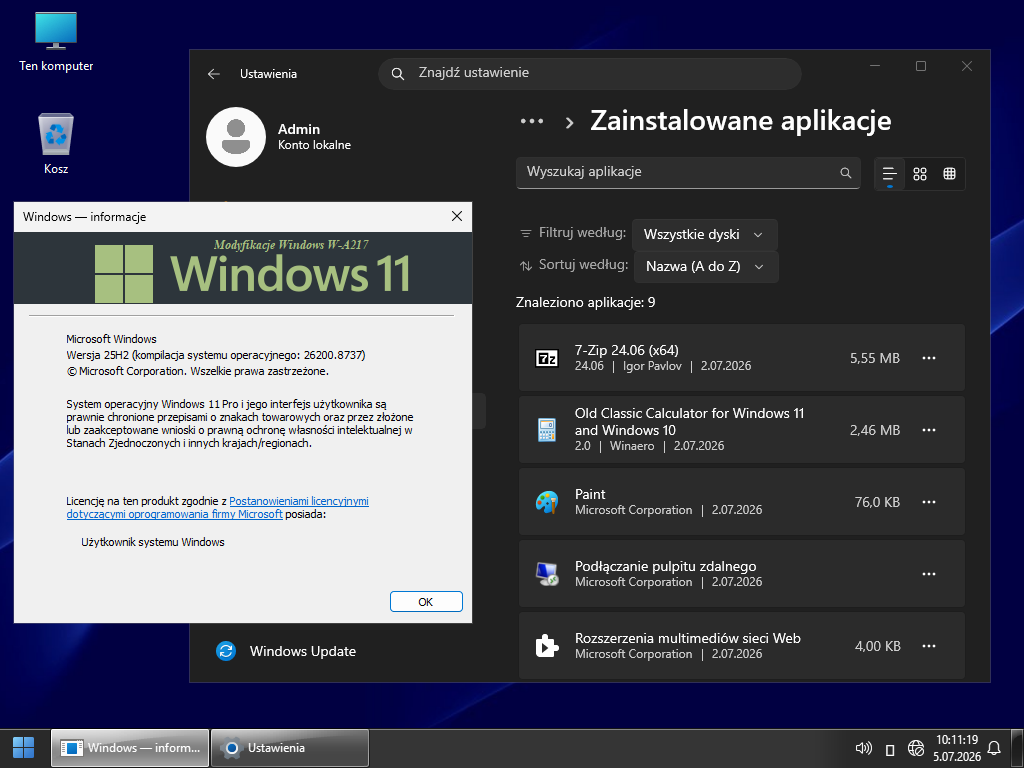Open the Start menu
Screen dimensions: 1024x768
(x=24, y=748)
